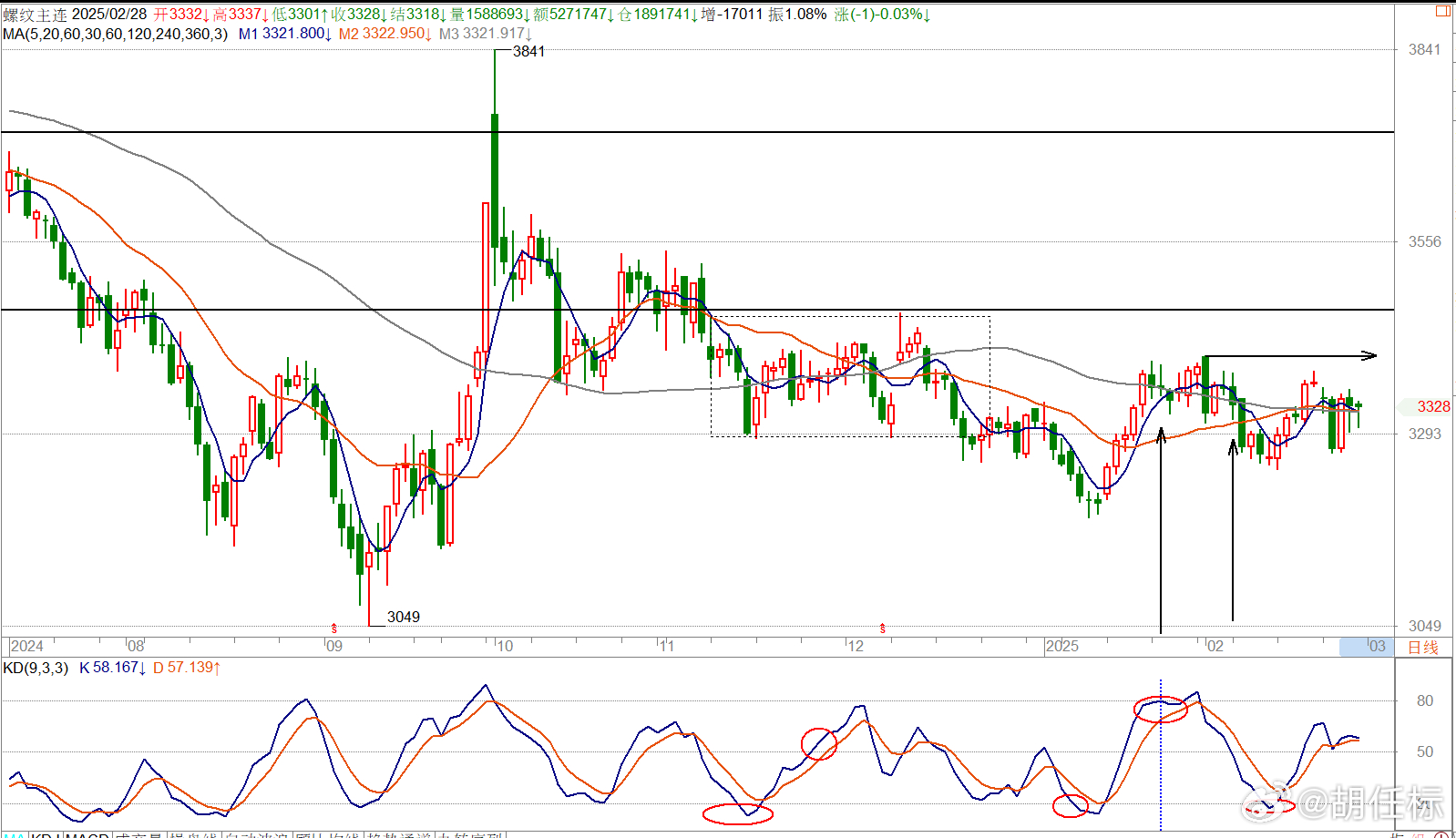Click the K 58.167 value label
The image size is (1456, 838).
[113, 668]
